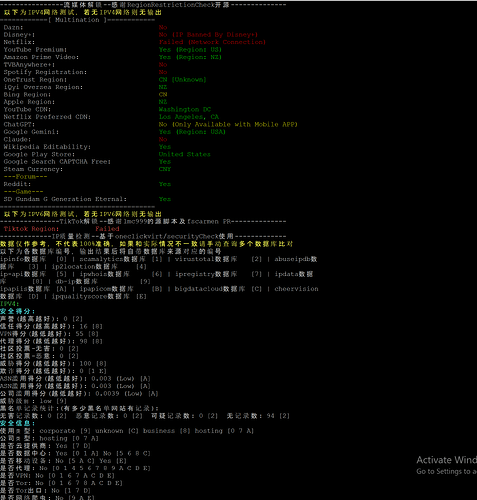Select the Tiktok Region Failed line
The width and height of the screenshot is (477, 500).
tap(61, 229)
